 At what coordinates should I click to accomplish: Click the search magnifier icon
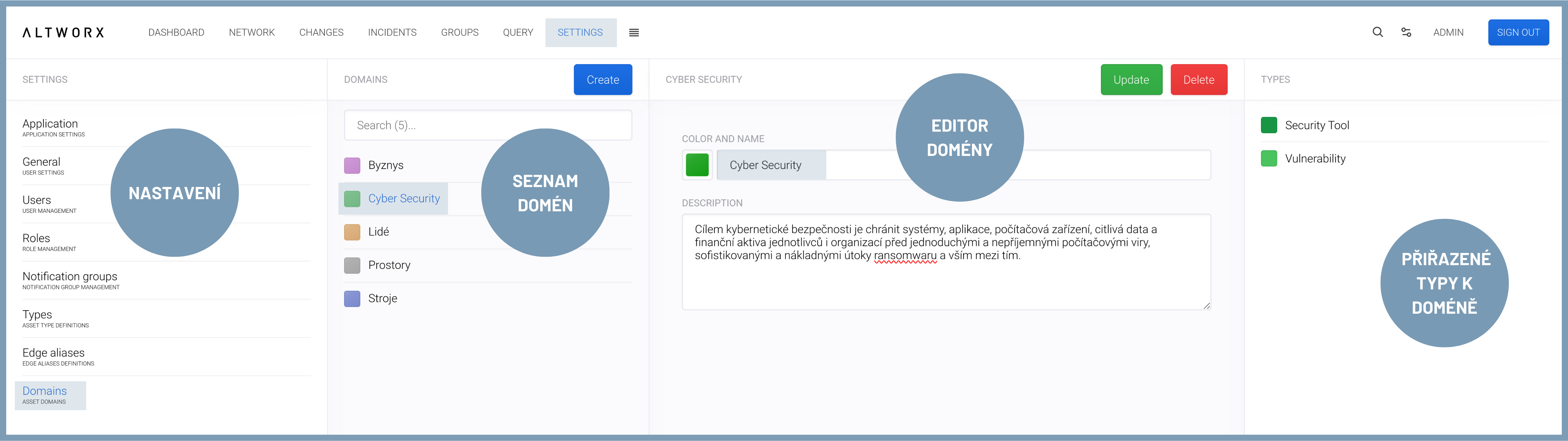click(x=1378, y=32)
